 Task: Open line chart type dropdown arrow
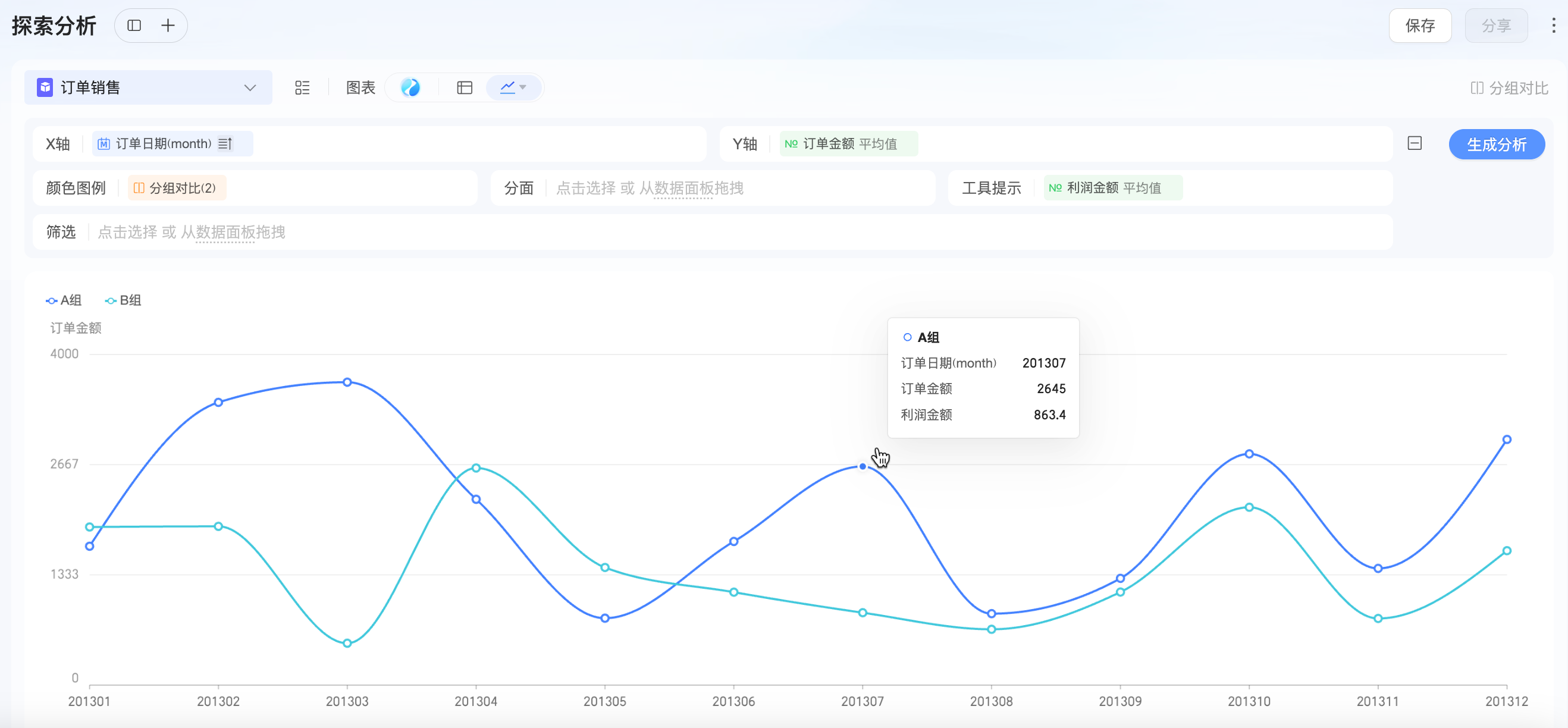522,87
